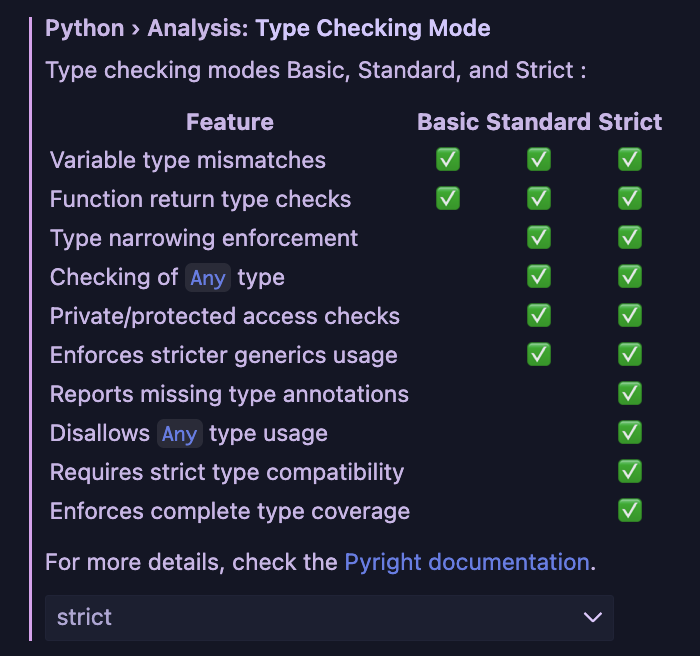Click the Feature column header

click(x=229, y=122)
